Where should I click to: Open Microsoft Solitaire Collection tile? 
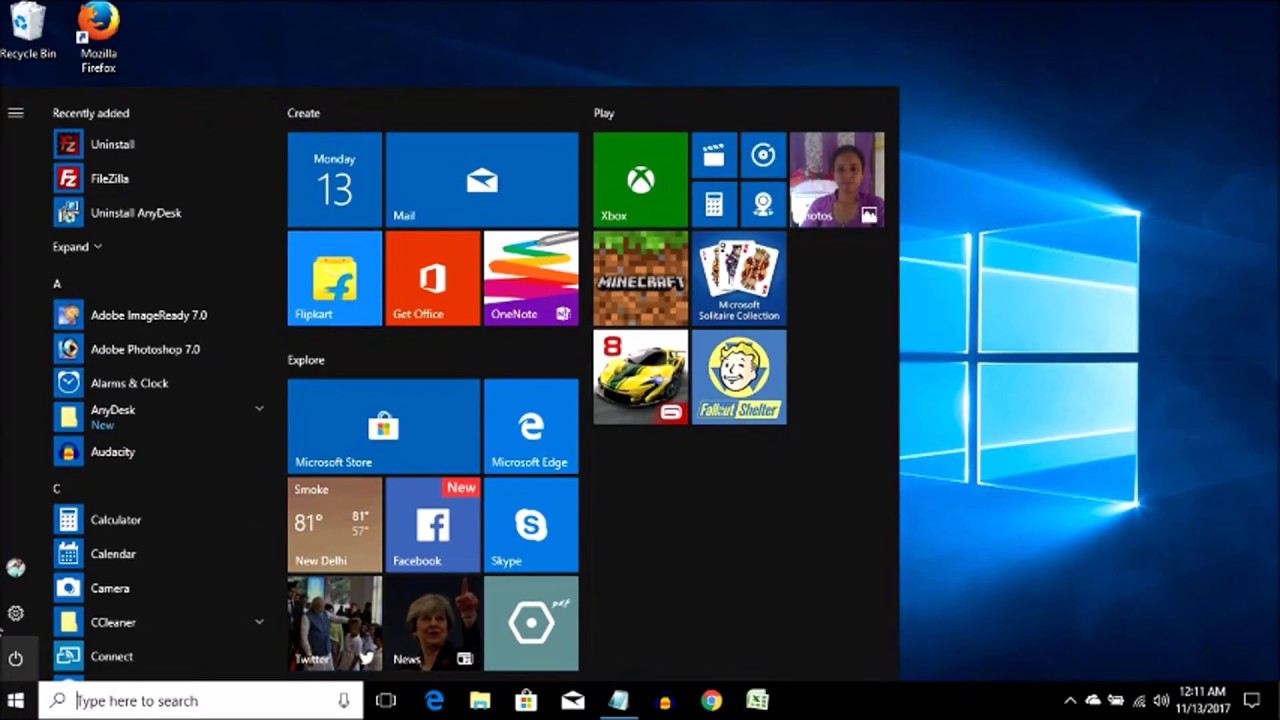tap(739, 279)
